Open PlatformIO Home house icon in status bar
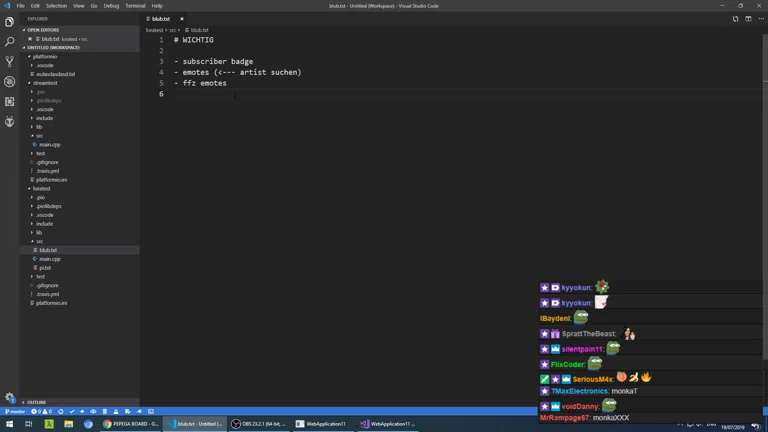The image size is (768, 432). [61, 411]
